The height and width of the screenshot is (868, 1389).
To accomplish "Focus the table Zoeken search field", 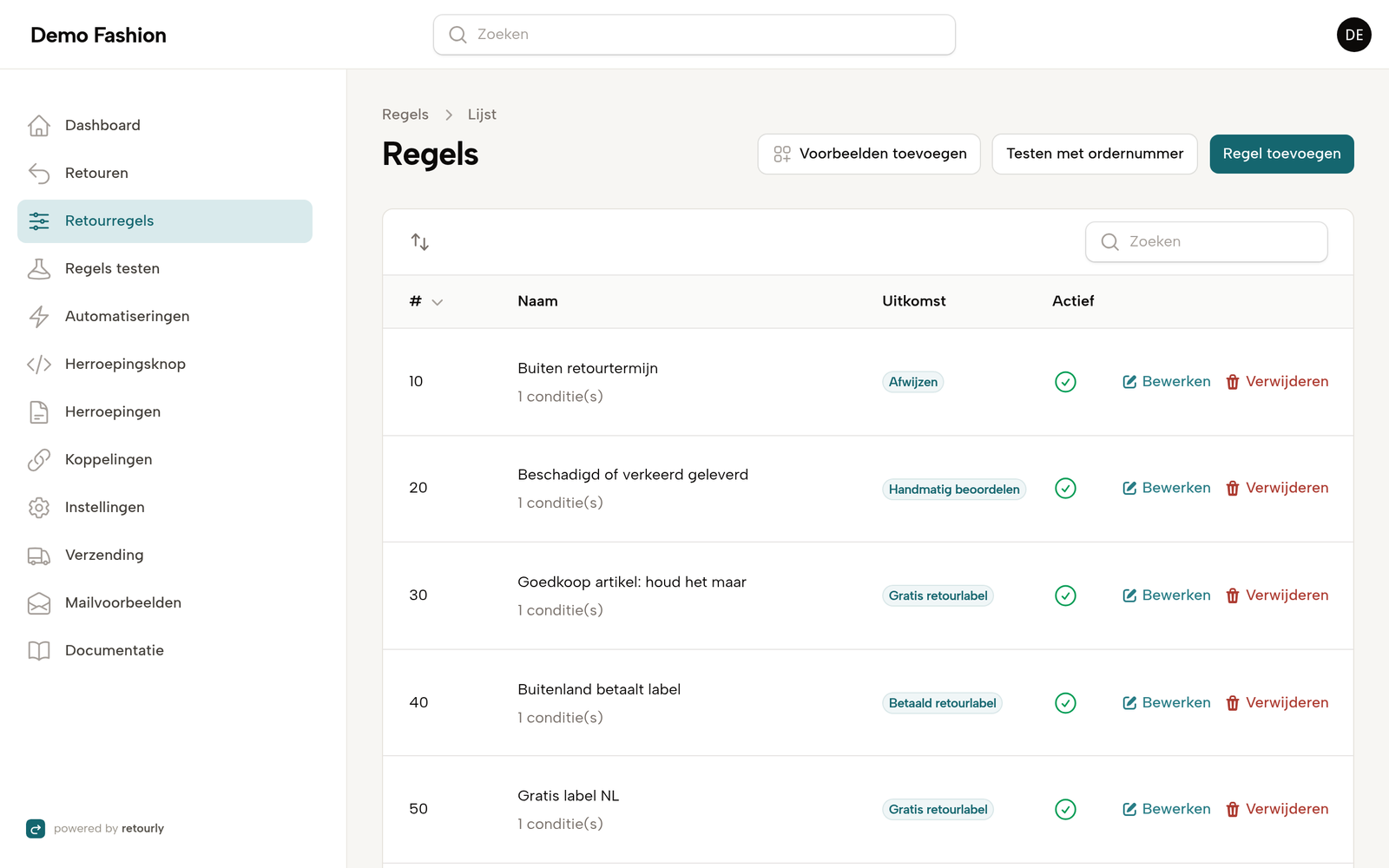I will tap(1206, 242).
